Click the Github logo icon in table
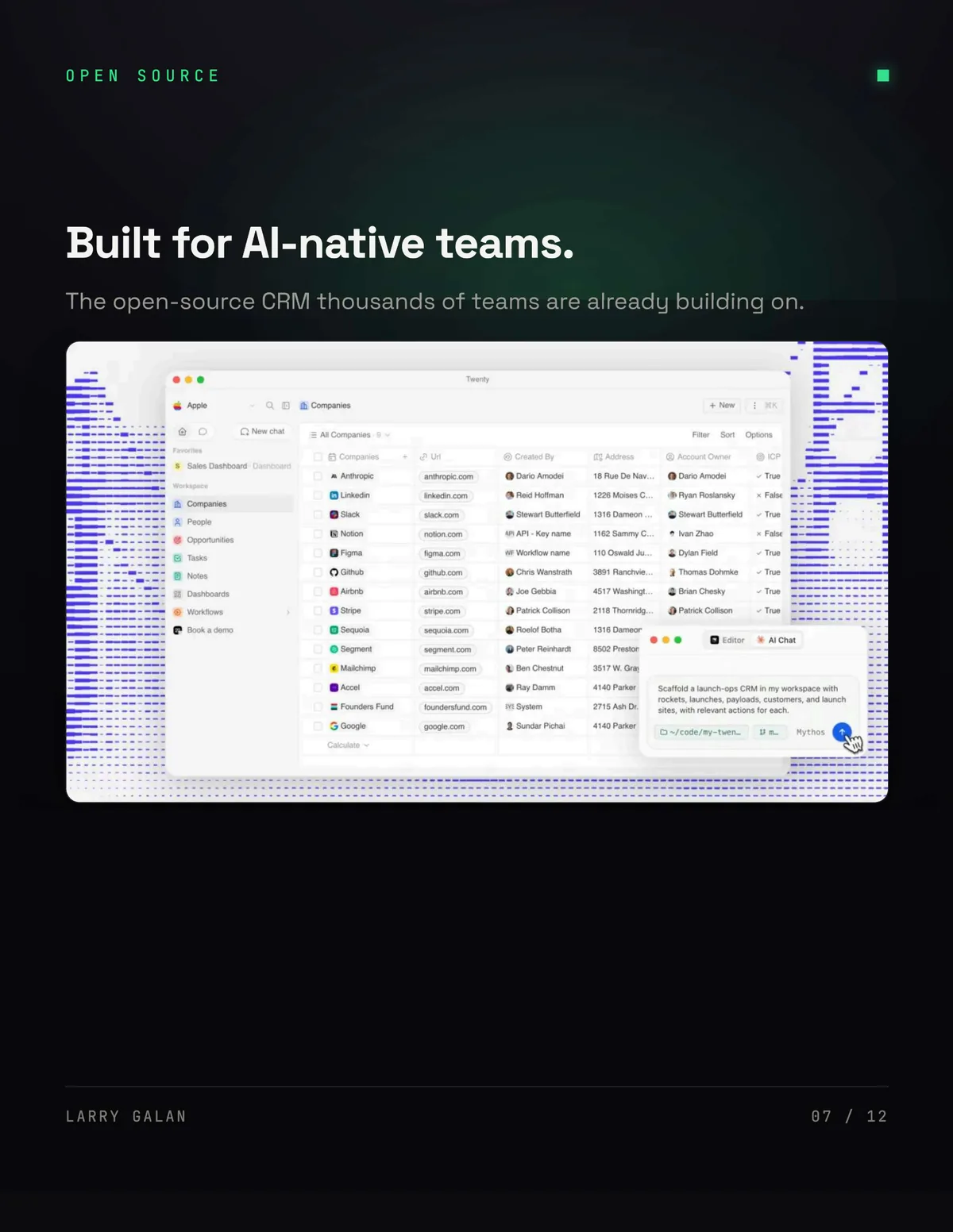 click(x=334, y=572)
